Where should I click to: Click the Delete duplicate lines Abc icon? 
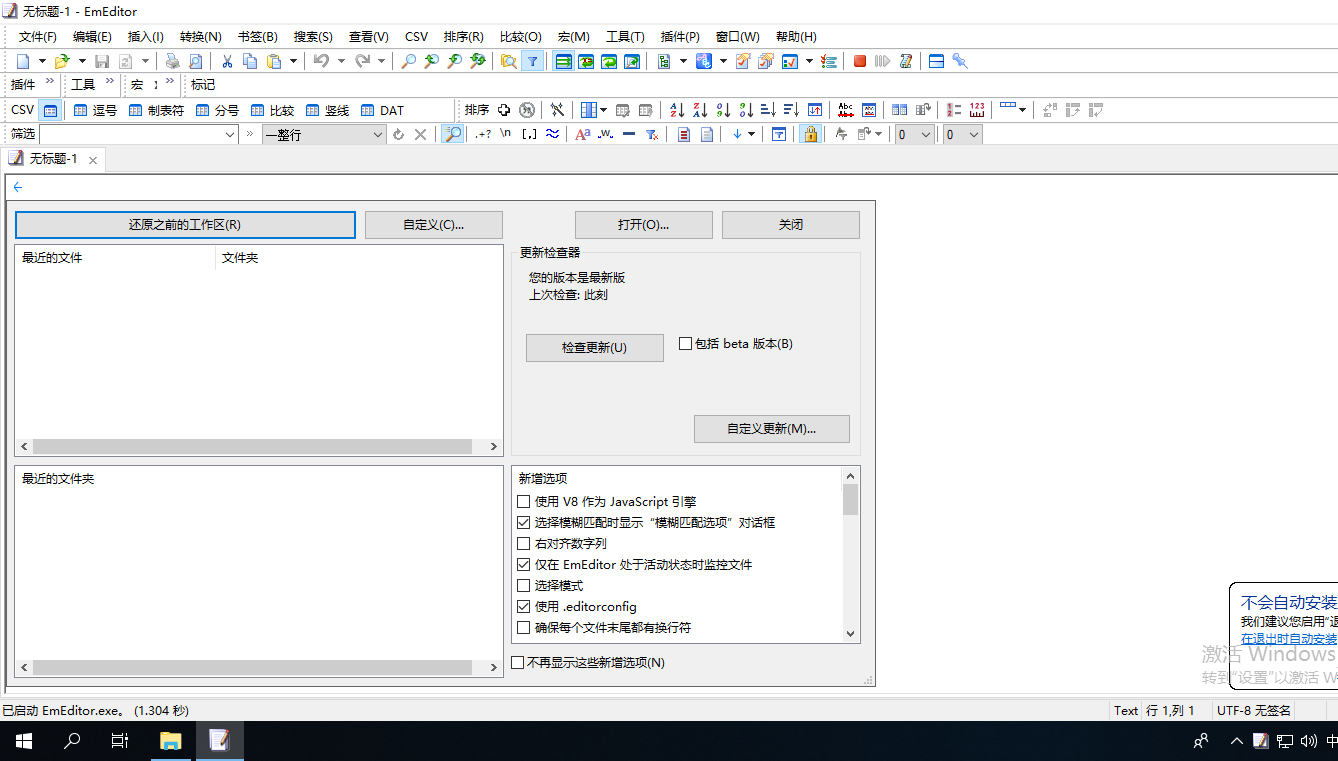846,110
